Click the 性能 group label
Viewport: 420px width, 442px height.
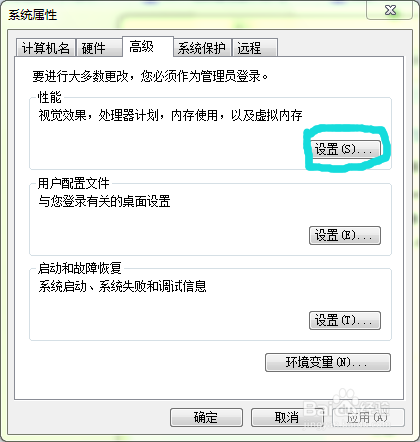point(50,98)
